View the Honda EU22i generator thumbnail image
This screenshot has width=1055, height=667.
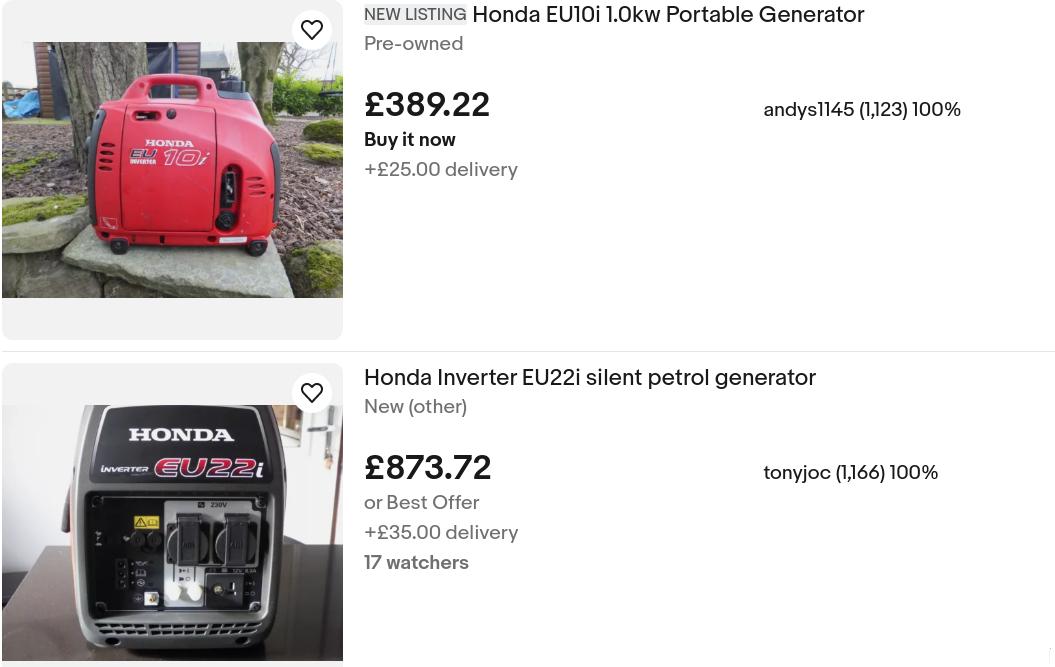coord(172,531)
